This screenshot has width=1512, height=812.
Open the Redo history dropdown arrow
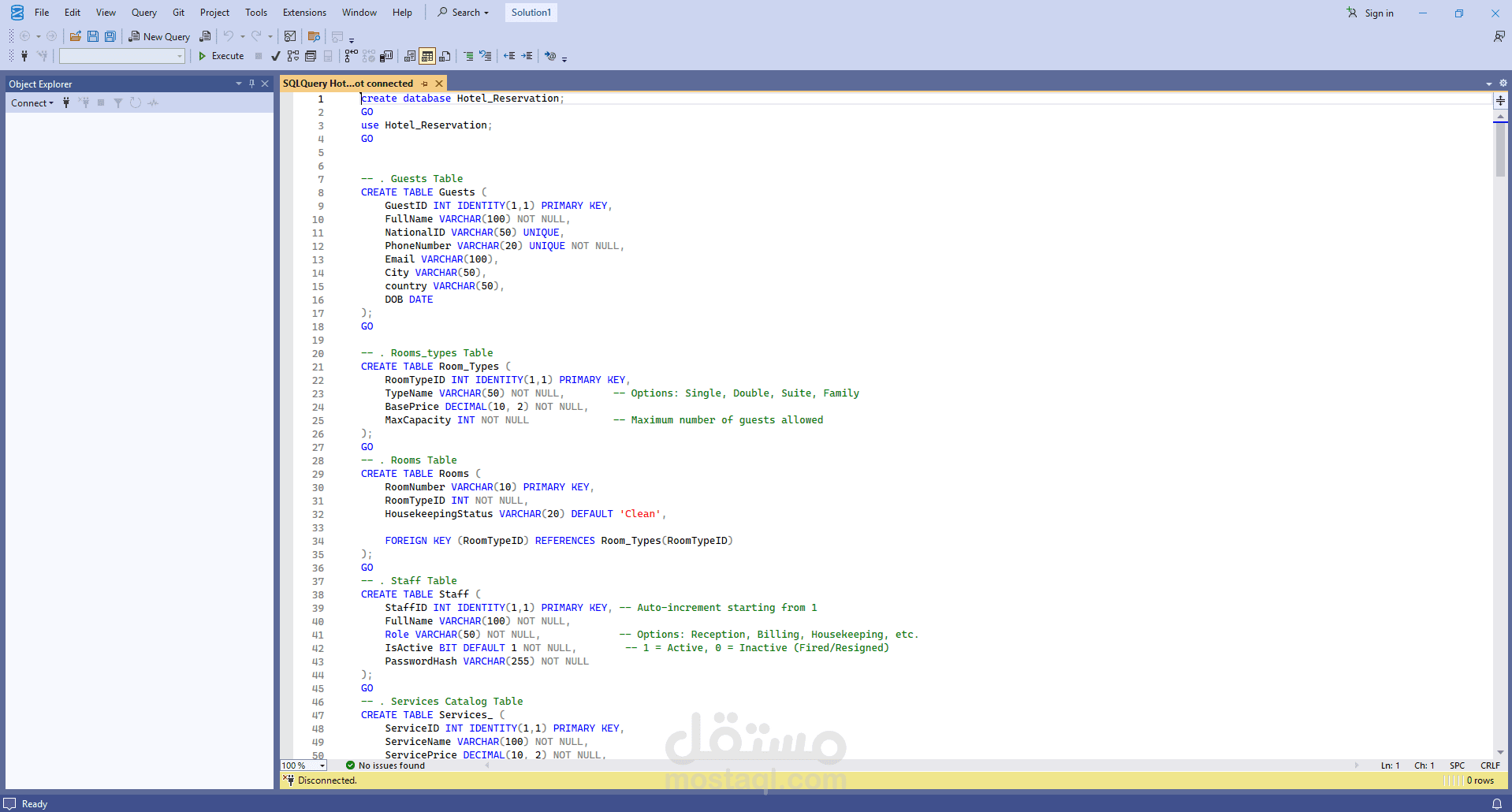[270, 36]
